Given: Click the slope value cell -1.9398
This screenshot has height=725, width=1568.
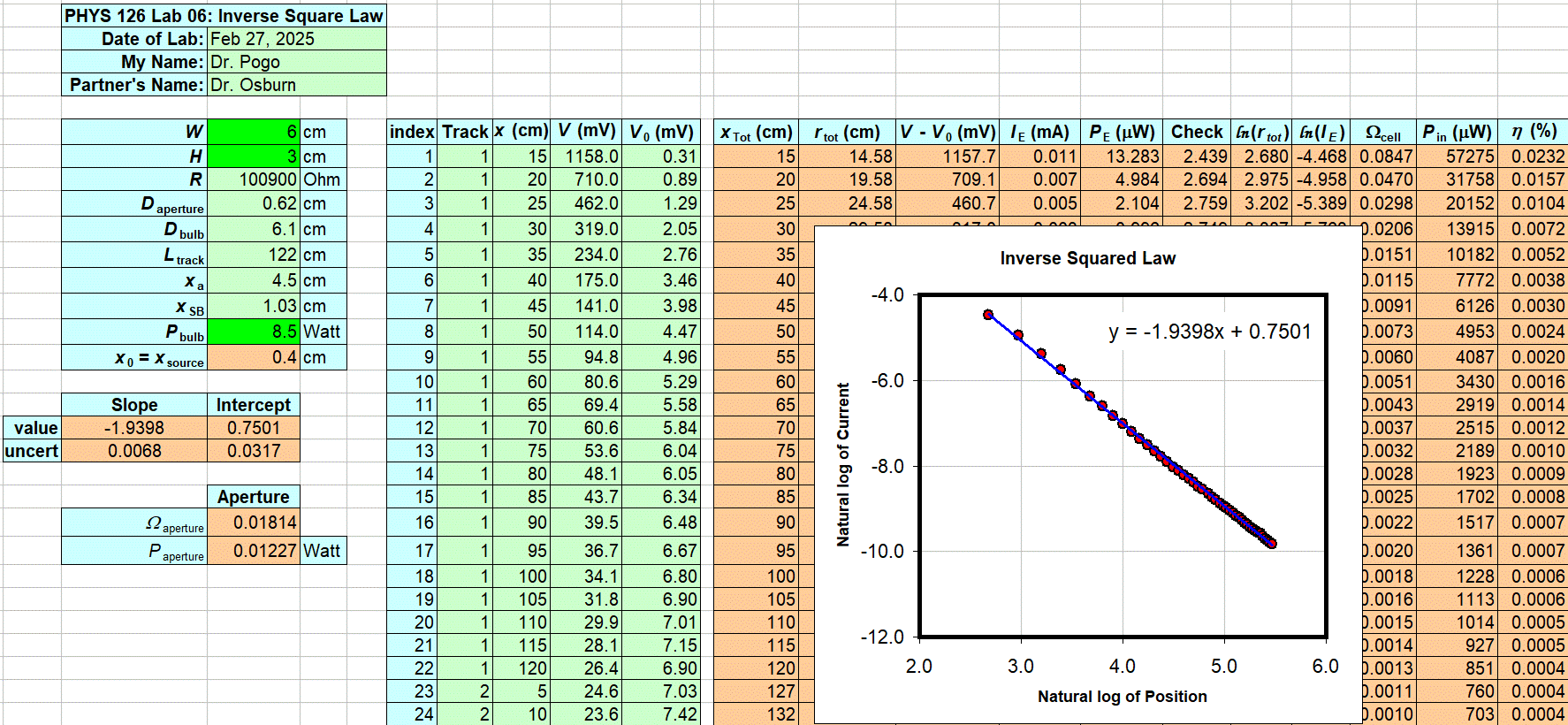Looking at the screenshot, I should click(133, 428).
